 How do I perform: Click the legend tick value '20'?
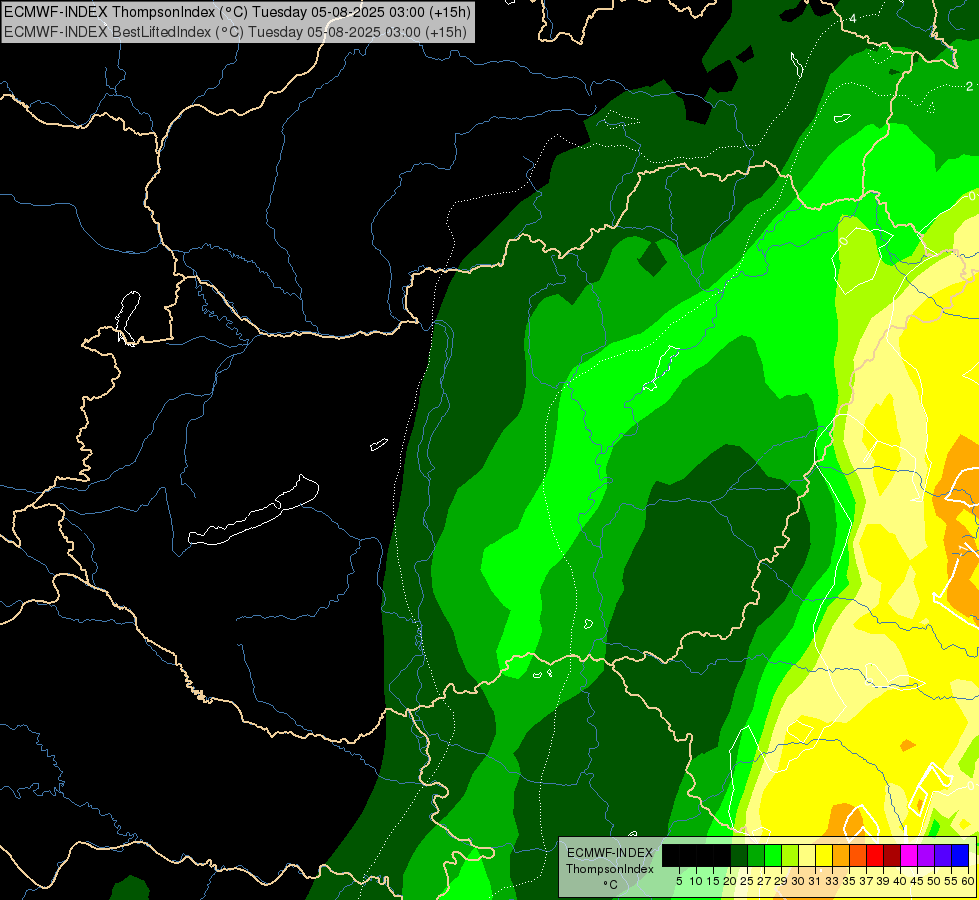730,881
